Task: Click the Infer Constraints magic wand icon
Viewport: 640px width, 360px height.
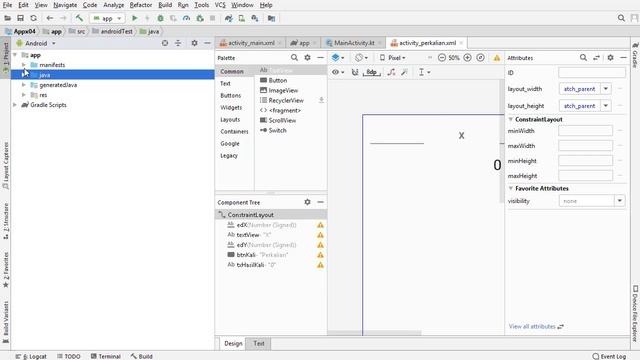Action: (x=404, y=72)
